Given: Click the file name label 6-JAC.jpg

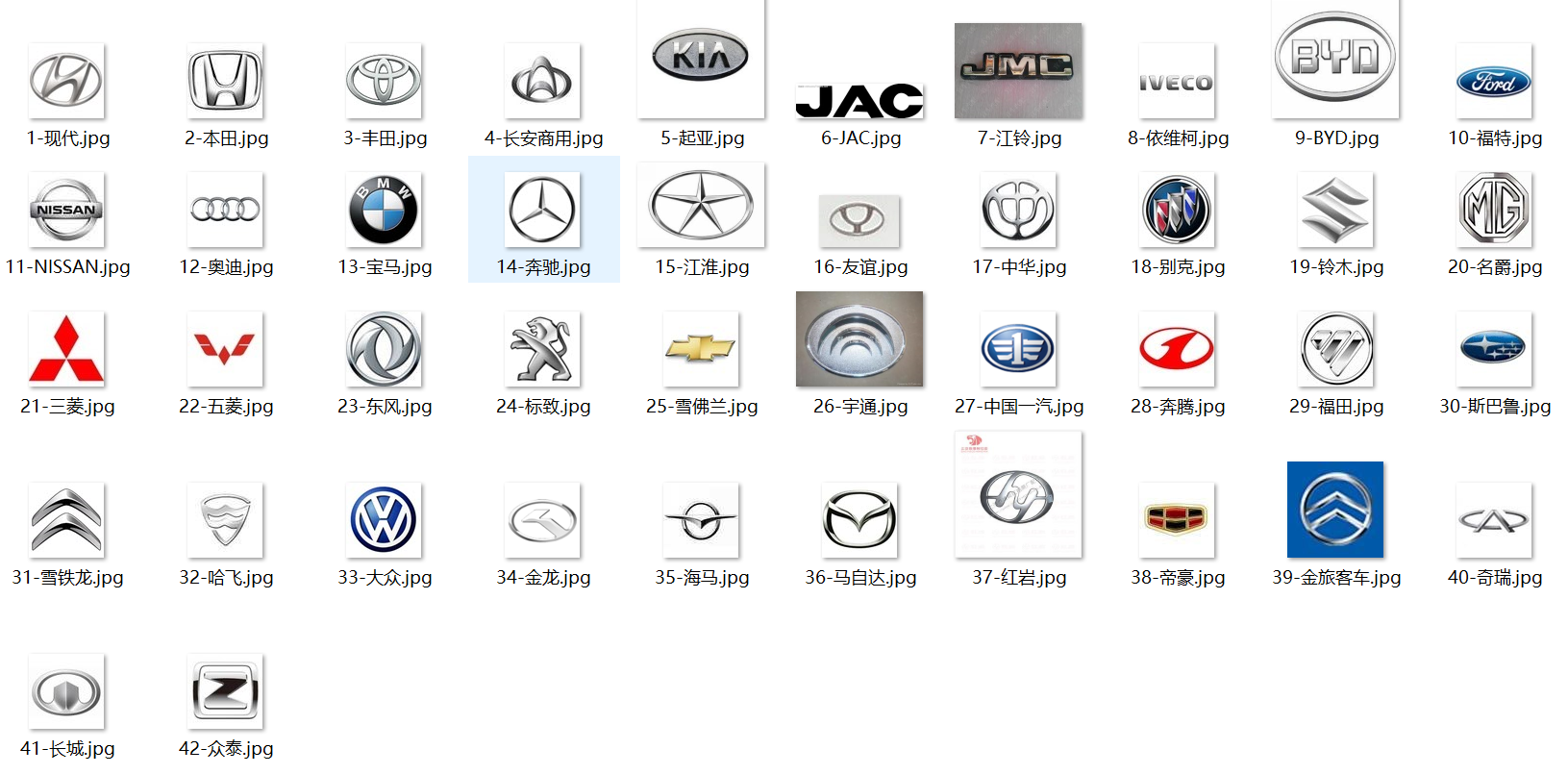Looking at the screenshot, I should (x=860, y=138).
